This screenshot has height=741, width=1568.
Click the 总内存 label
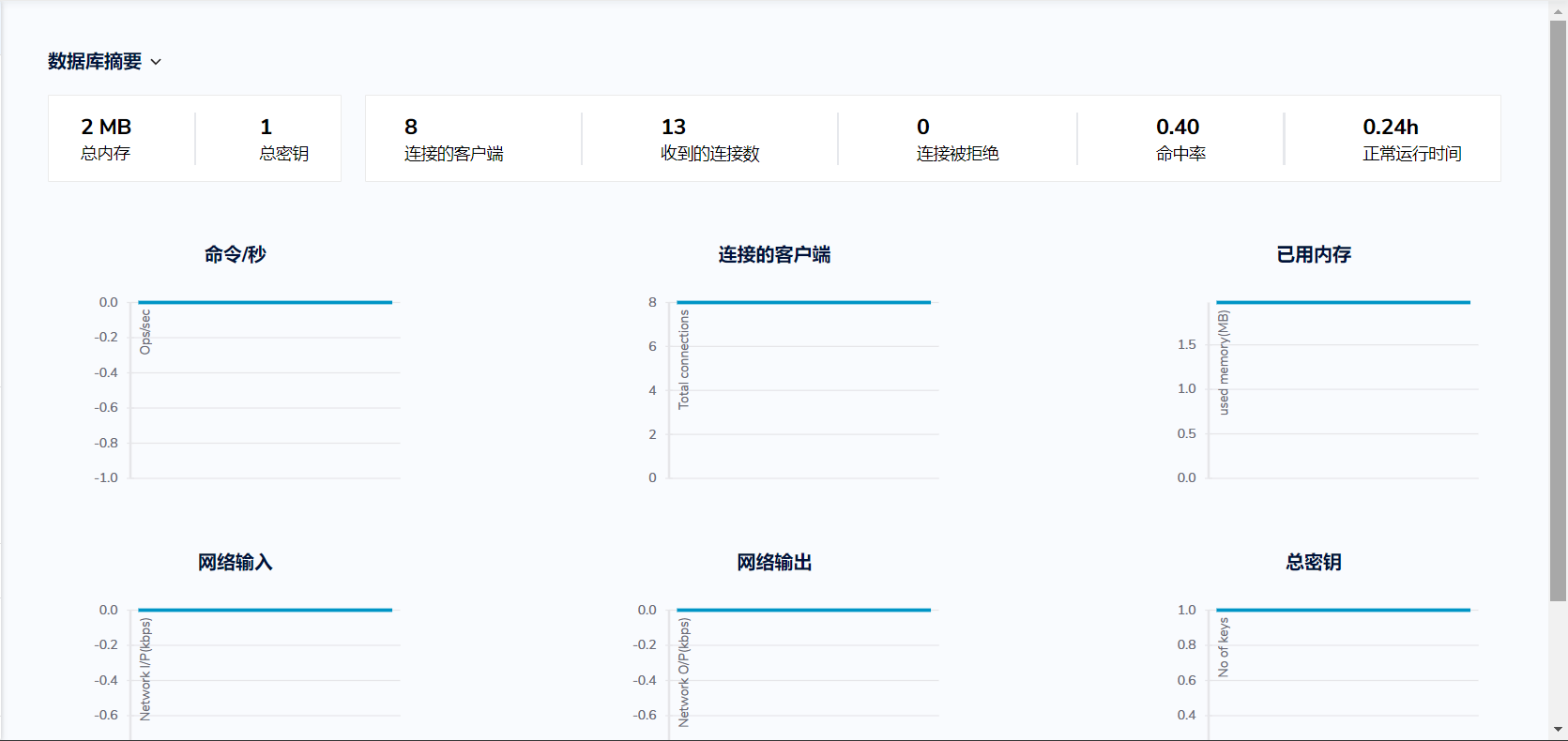[x=105, y=153]
